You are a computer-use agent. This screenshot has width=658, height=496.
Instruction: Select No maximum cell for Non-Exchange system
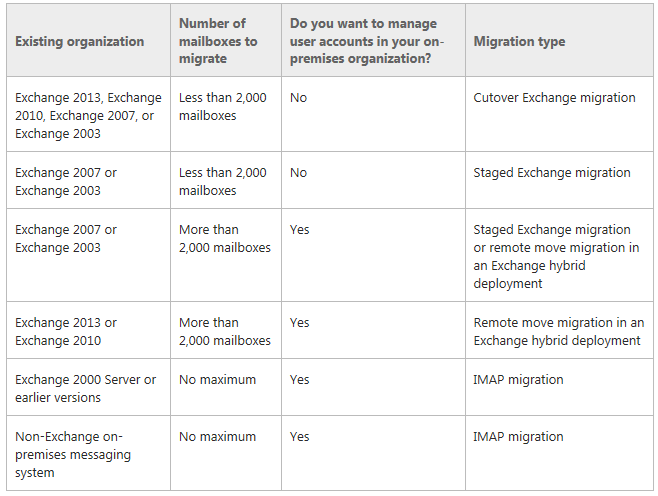coord(217,436)
